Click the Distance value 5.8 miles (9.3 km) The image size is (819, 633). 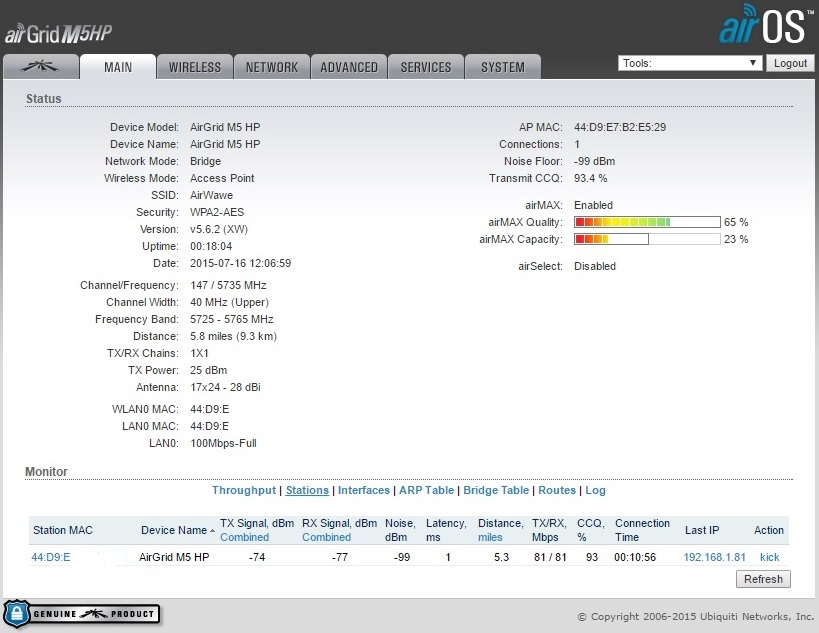pos(233,336)
